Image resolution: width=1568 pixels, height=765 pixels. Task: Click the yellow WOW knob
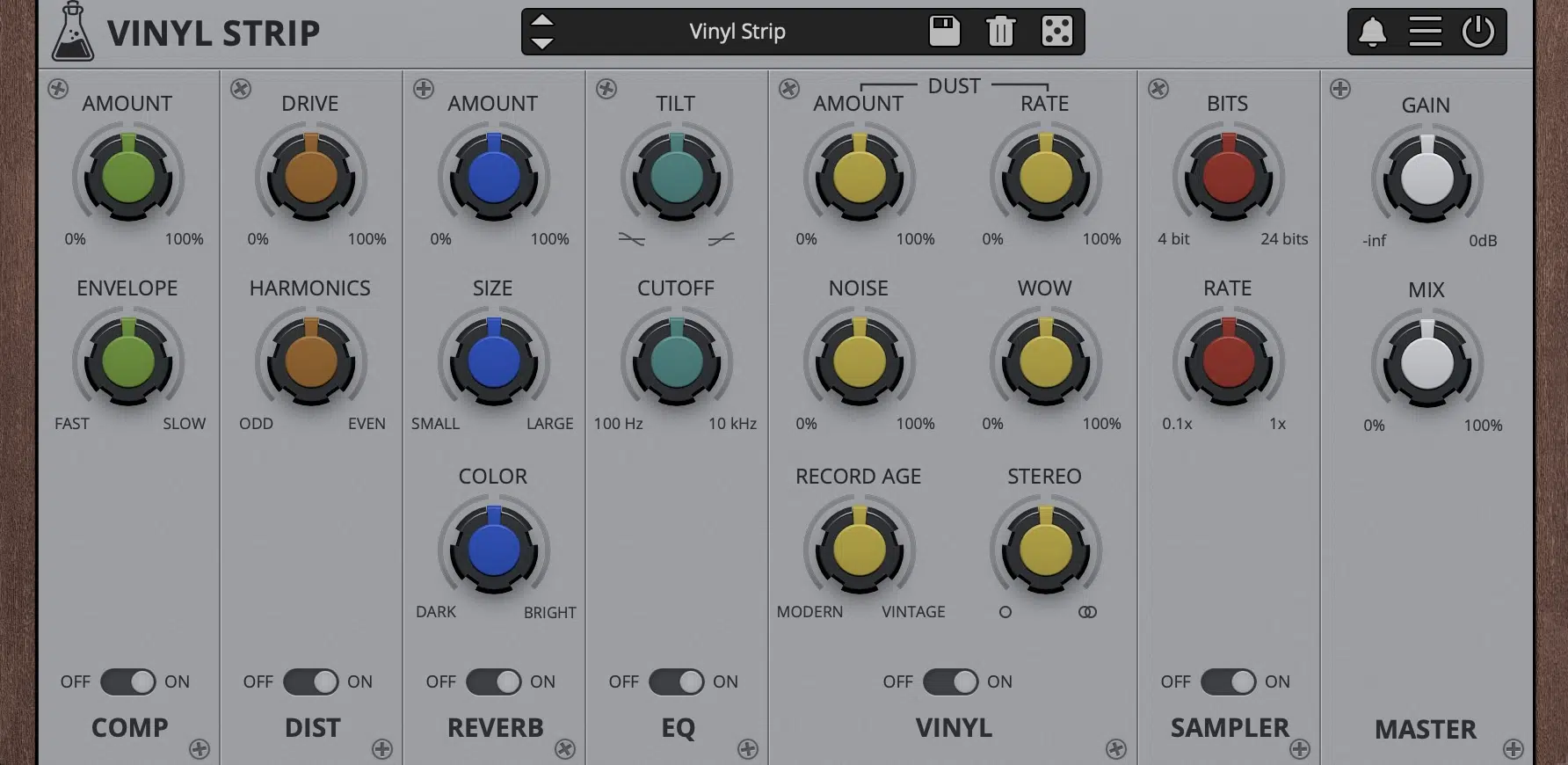point(1046,361)
